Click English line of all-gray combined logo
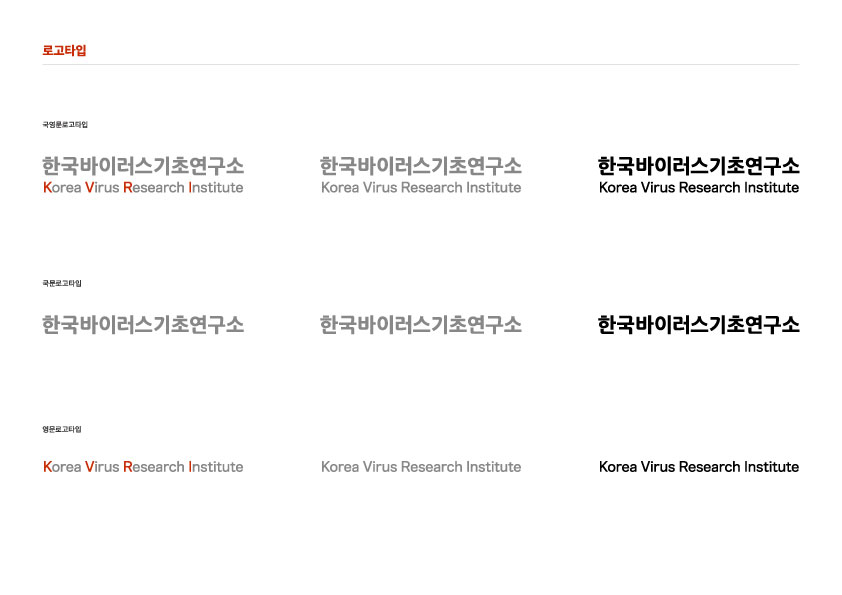This screenshot has height=595, width=842. coord(421,188)
